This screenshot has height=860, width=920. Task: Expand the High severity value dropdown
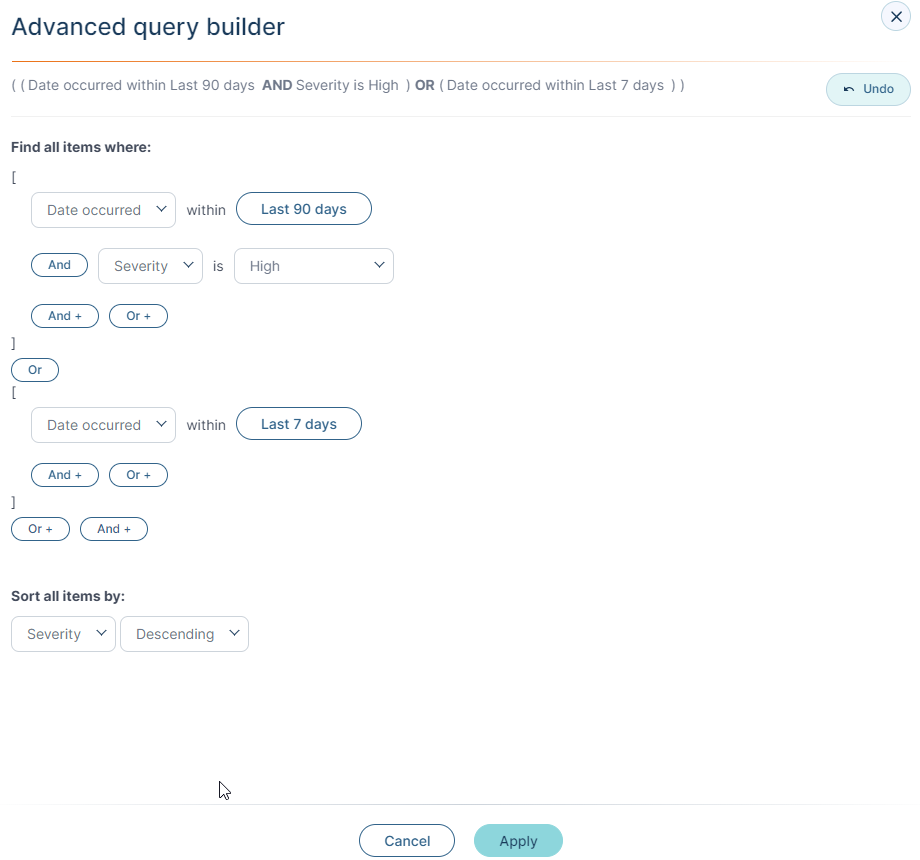[313, 266]
